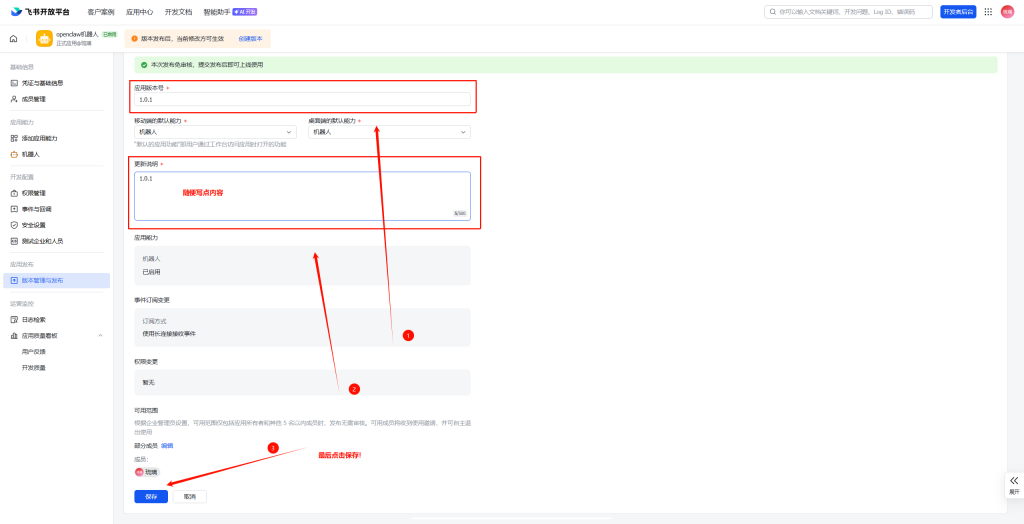Open 机器人 in the left sidebar
This screenshot has width=1024, height=524.
click(x=31, y=154)
